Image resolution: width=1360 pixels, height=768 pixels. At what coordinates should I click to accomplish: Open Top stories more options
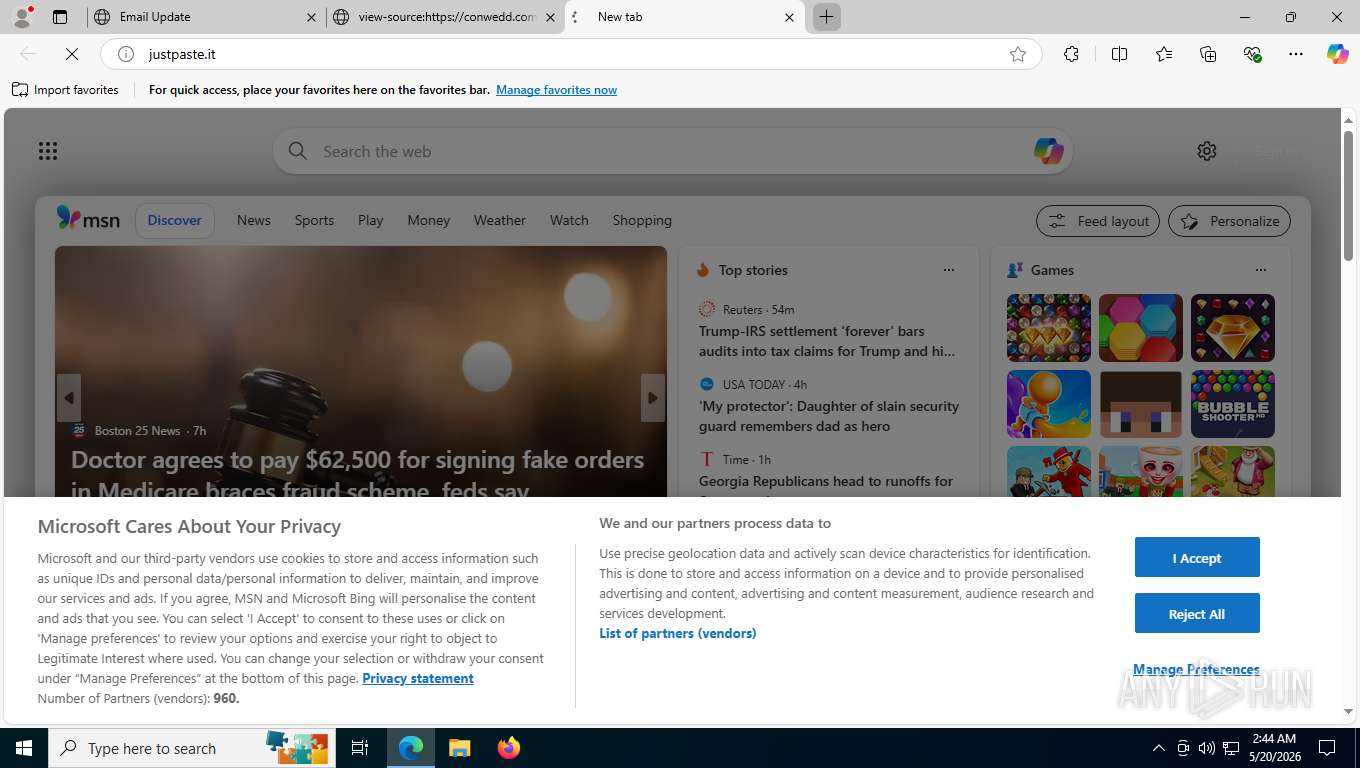click(x=949, y=270)
